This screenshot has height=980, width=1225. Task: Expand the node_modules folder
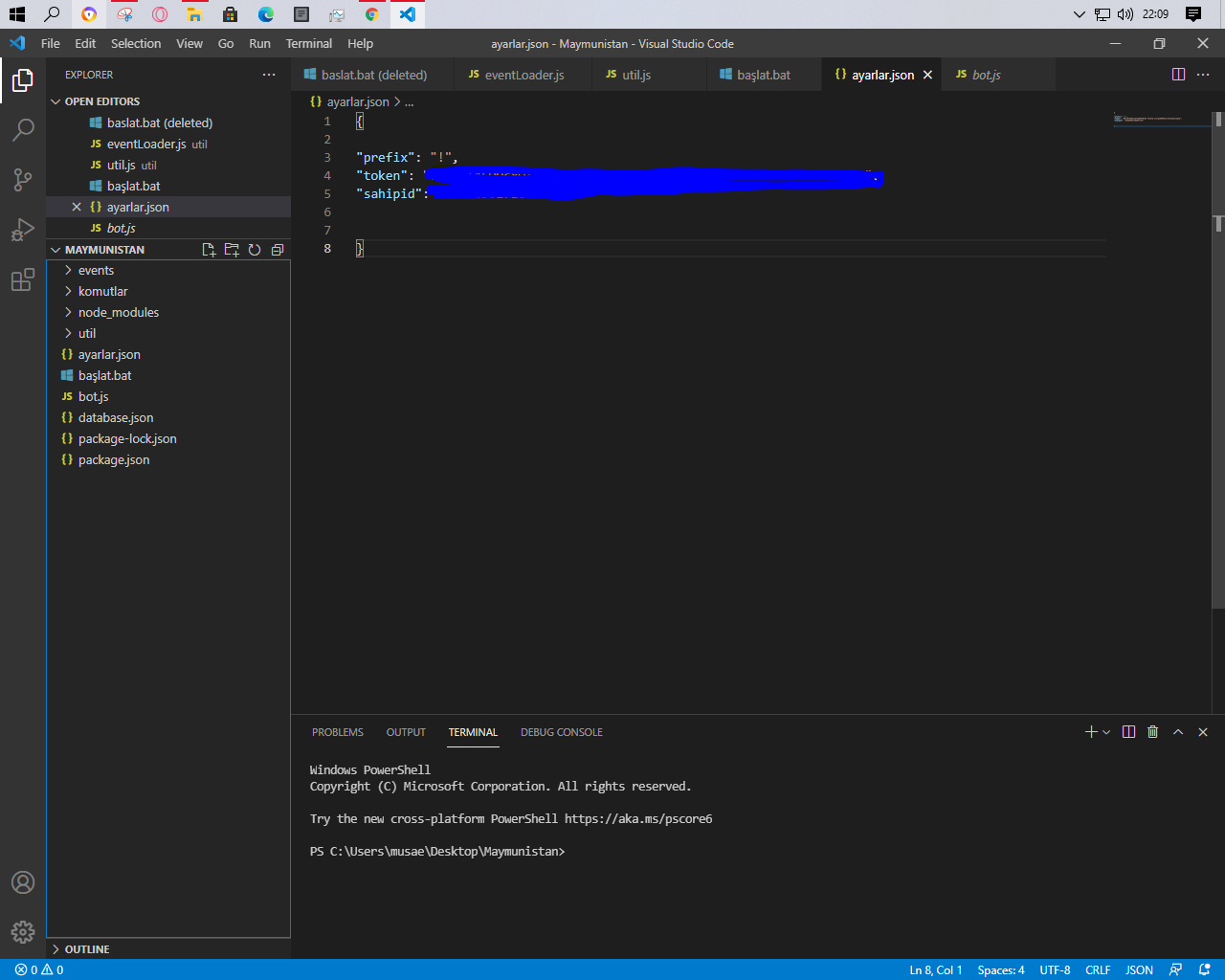(118, 313)
